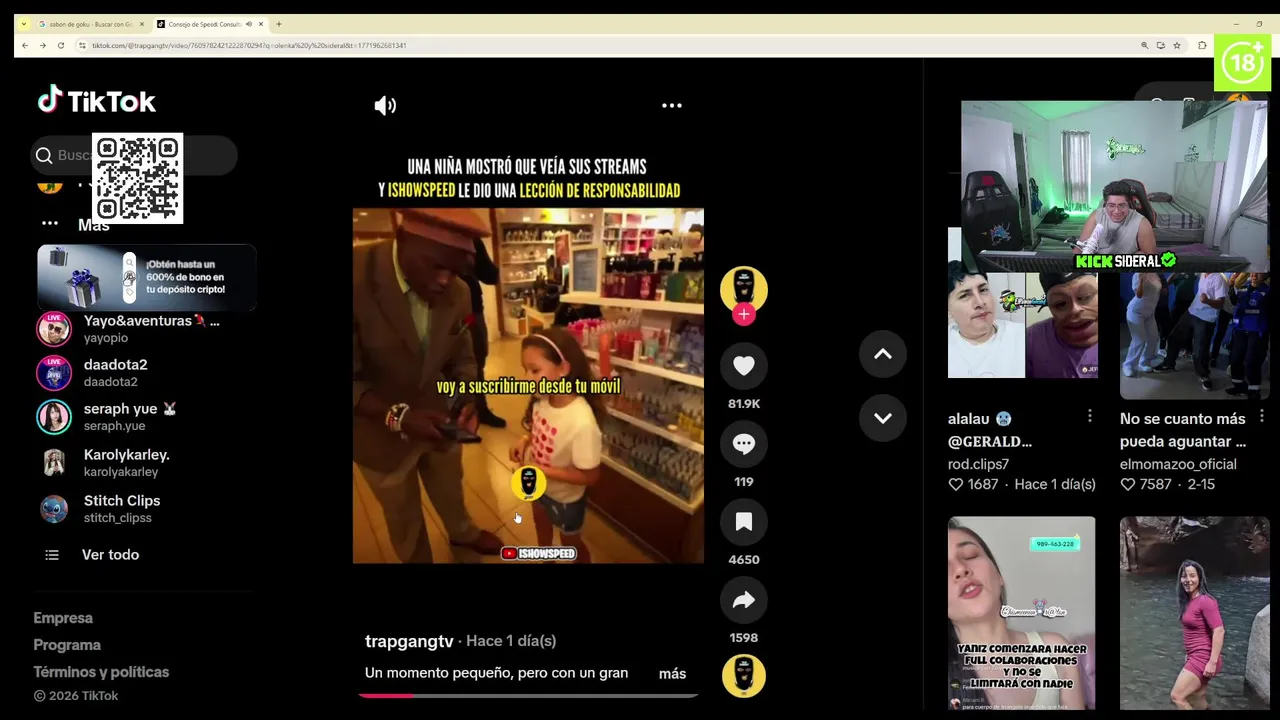Open elmomazoo_oficial video thumbnail
This screenshot has width=1280, height=720.
coord(1194,335)
